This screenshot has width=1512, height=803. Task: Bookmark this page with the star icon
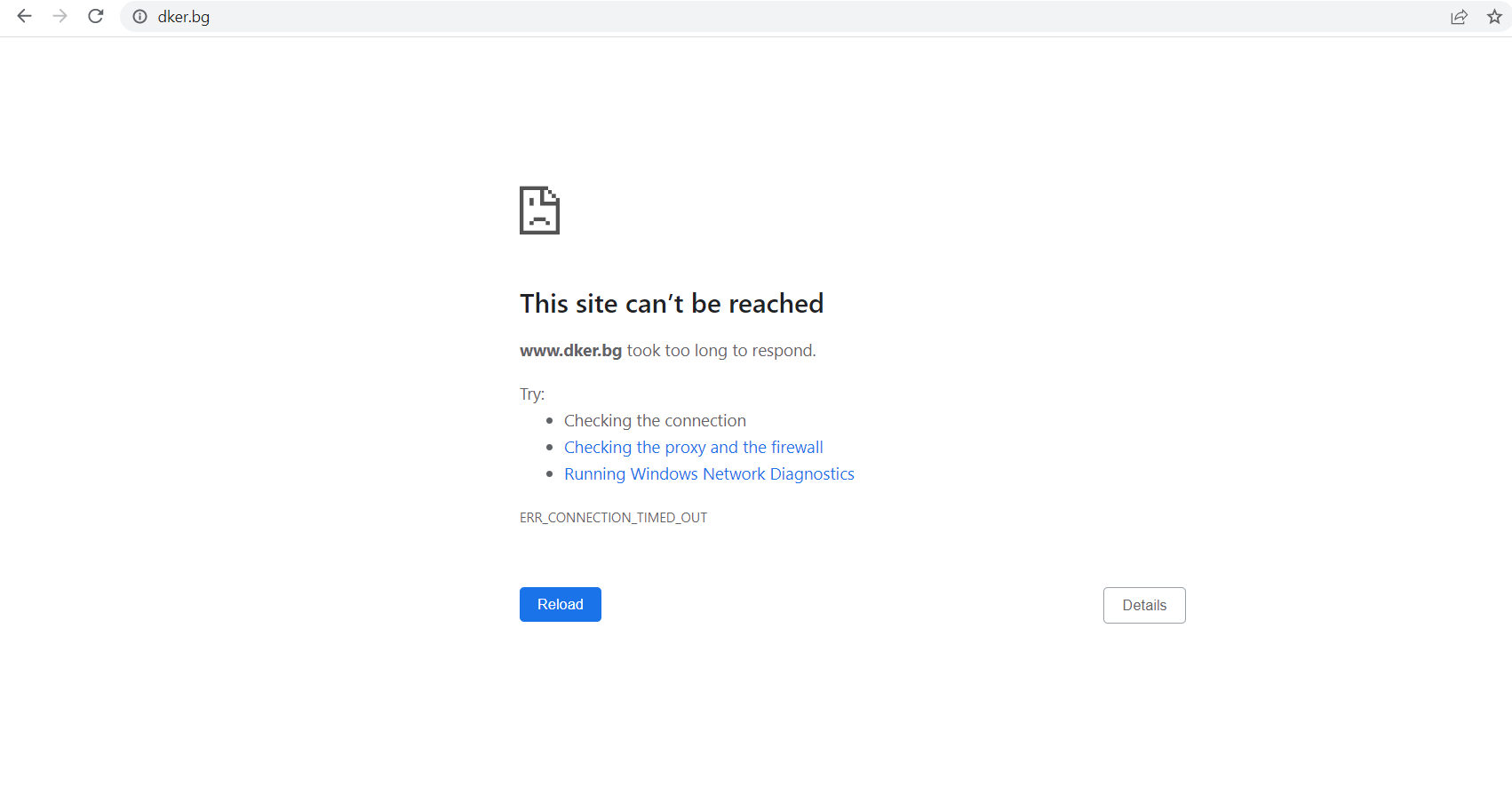1494,17
